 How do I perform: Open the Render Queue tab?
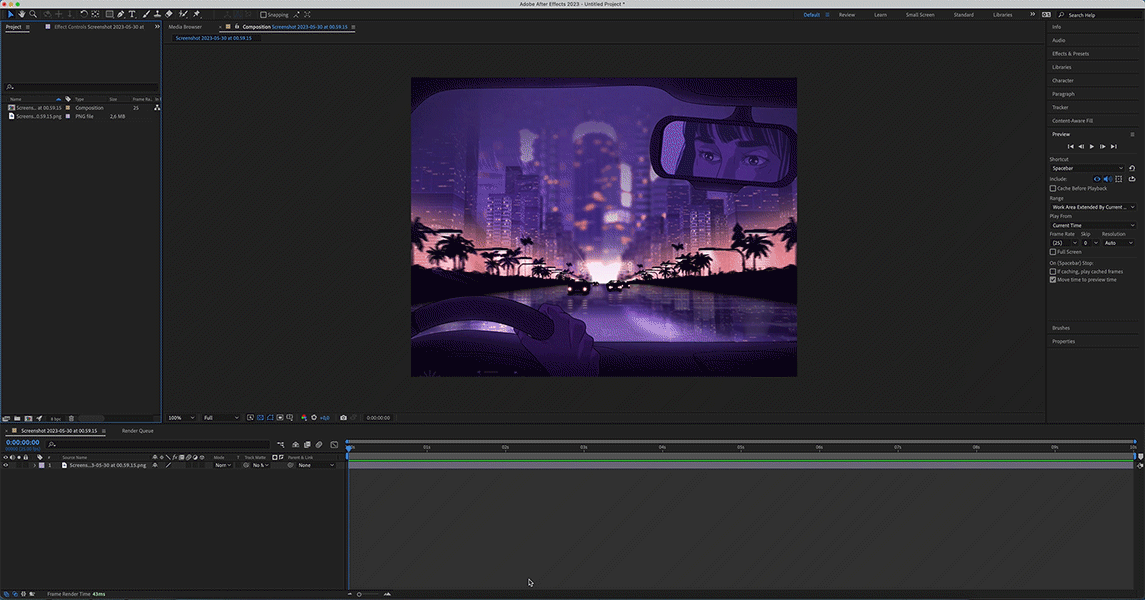click(x=137, y=431)
